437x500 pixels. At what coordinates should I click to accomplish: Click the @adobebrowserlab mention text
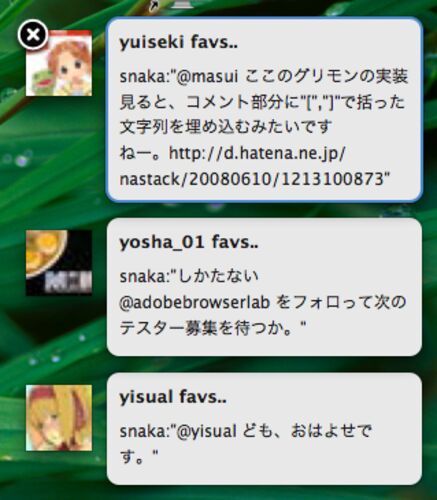[x=195, y=303]
